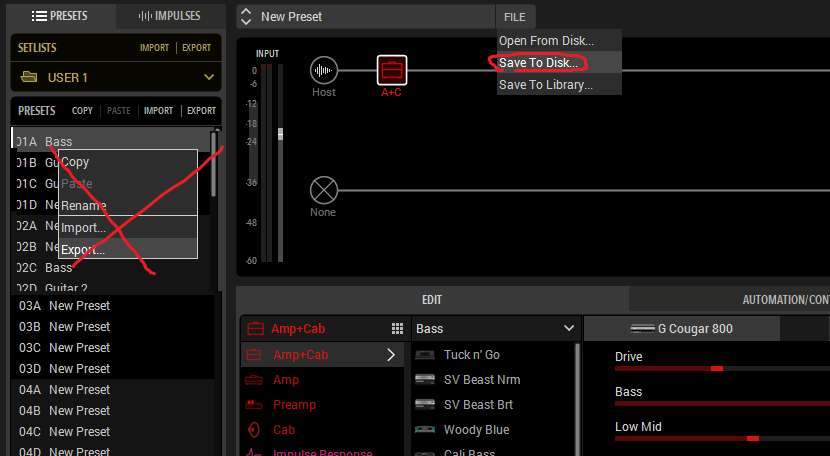The height and width of the screenshot is (456, 830).
Task: Select preset 04A New Preset
Action: point(113,389)
